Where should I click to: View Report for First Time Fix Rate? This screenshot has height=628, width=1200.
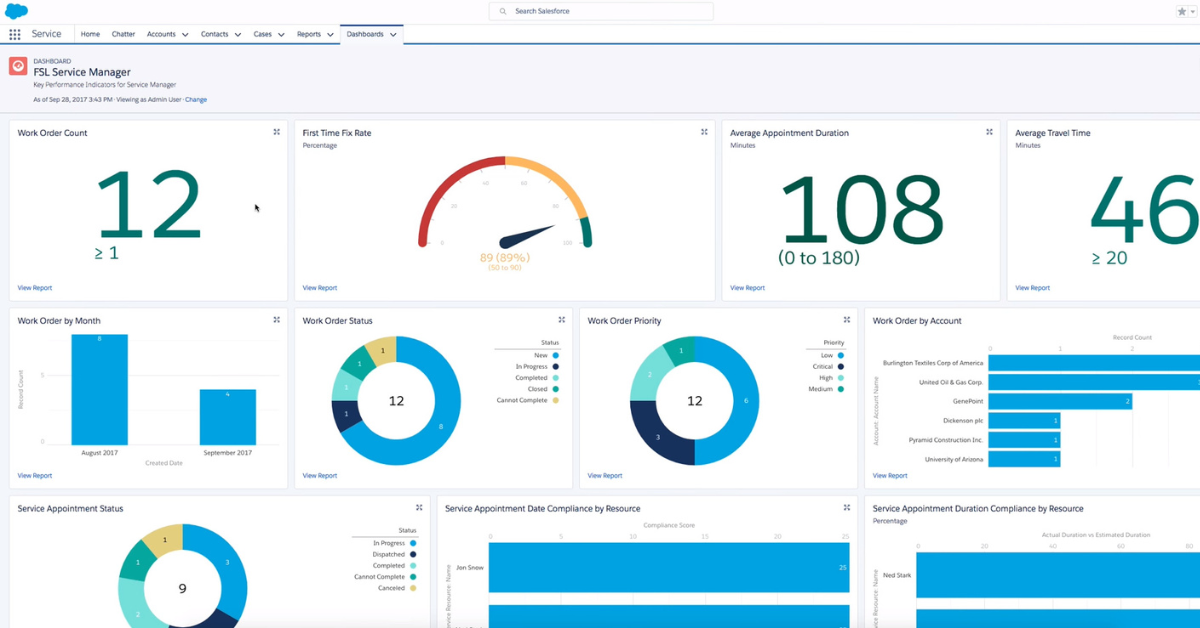(319, 288)
